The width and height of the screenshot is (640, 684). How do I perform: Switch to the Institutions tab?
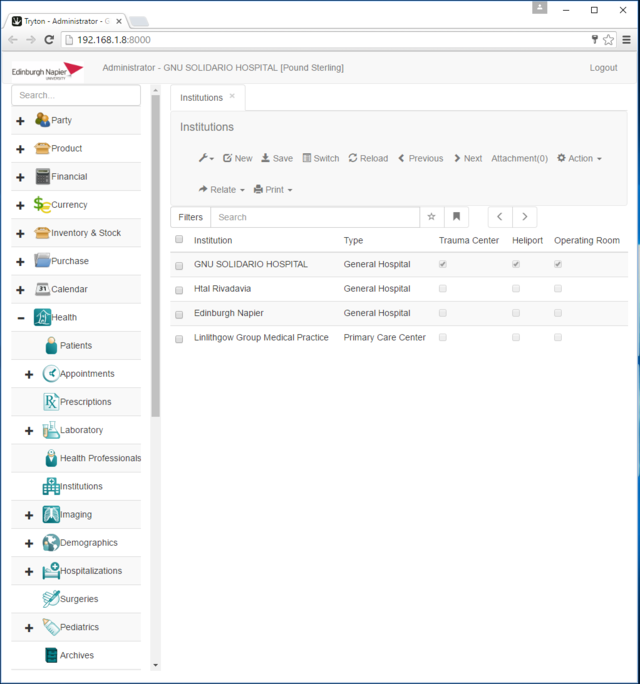(x=201, y=98)
